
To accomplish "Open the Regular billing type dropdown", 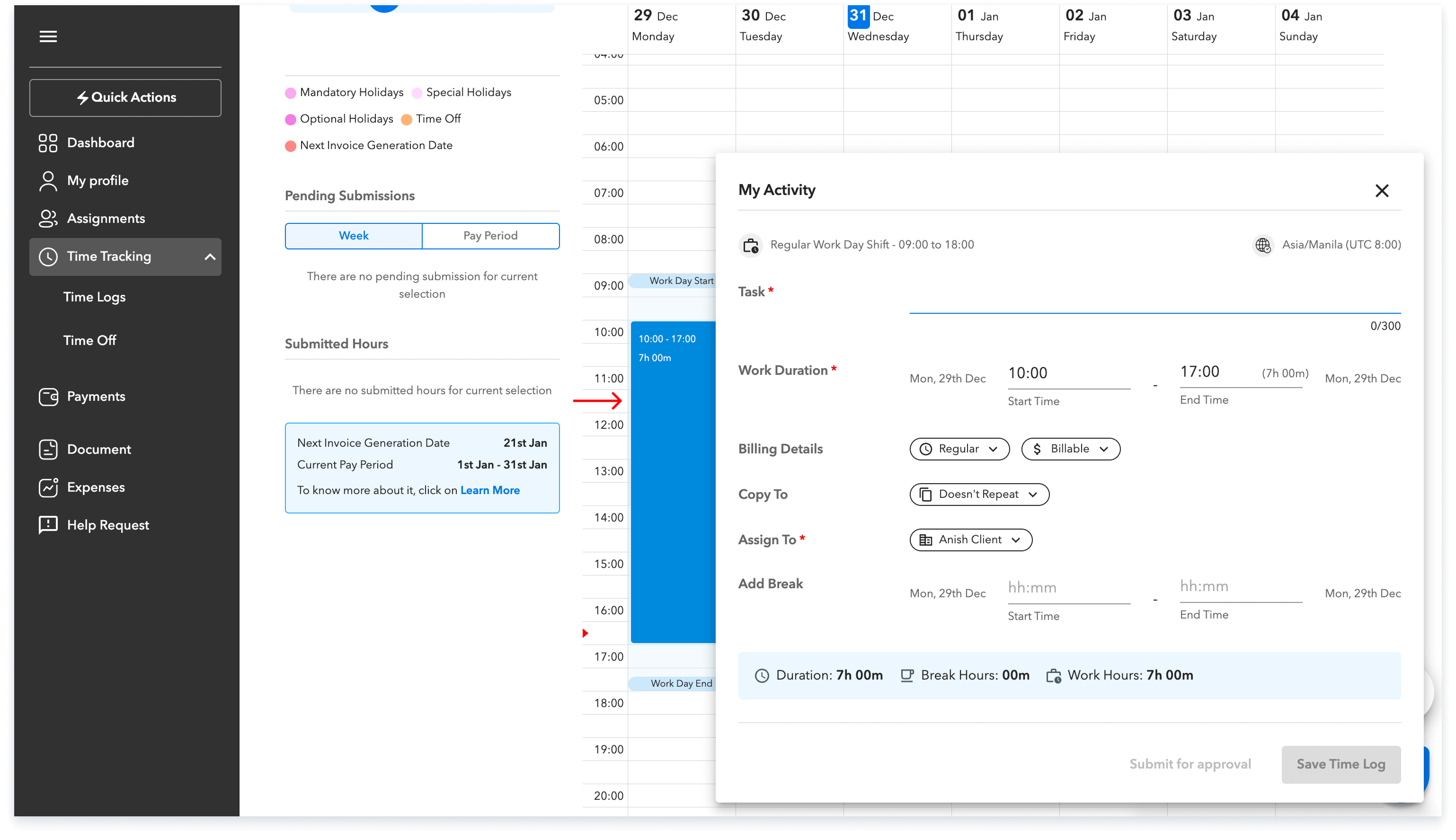I will pyautogui.click(x=959, y=449).
